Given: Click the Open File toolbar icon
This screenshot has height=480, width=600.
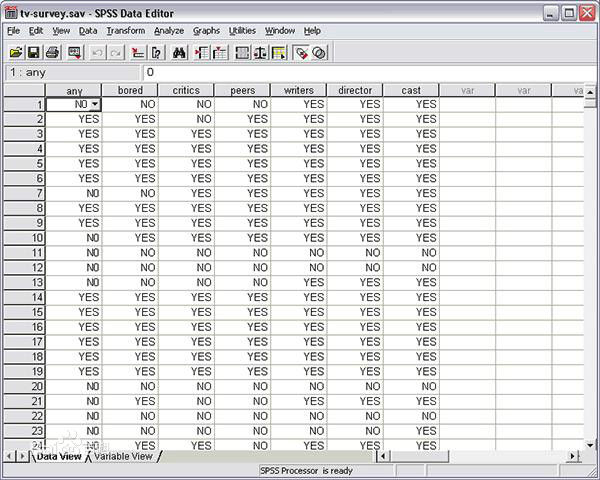Looking at the screenshot, I should point(16,52).
